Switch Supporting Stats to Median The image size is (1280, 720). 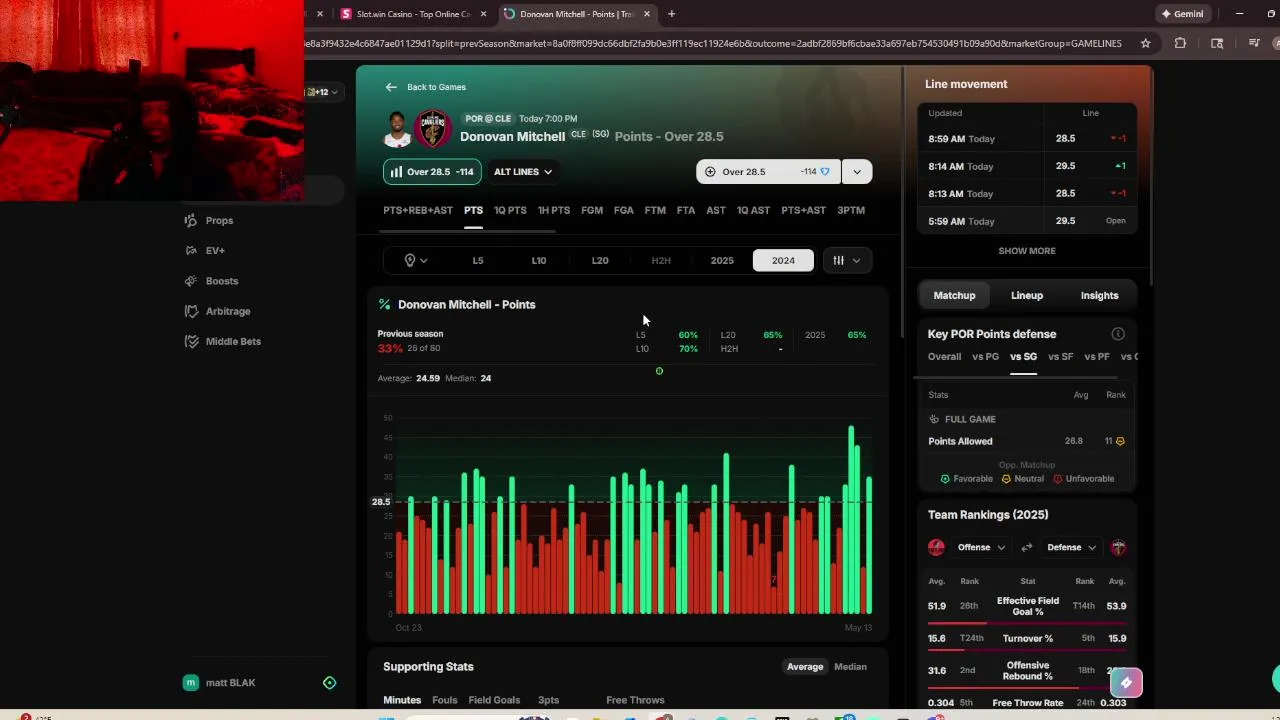click(850, 667)
